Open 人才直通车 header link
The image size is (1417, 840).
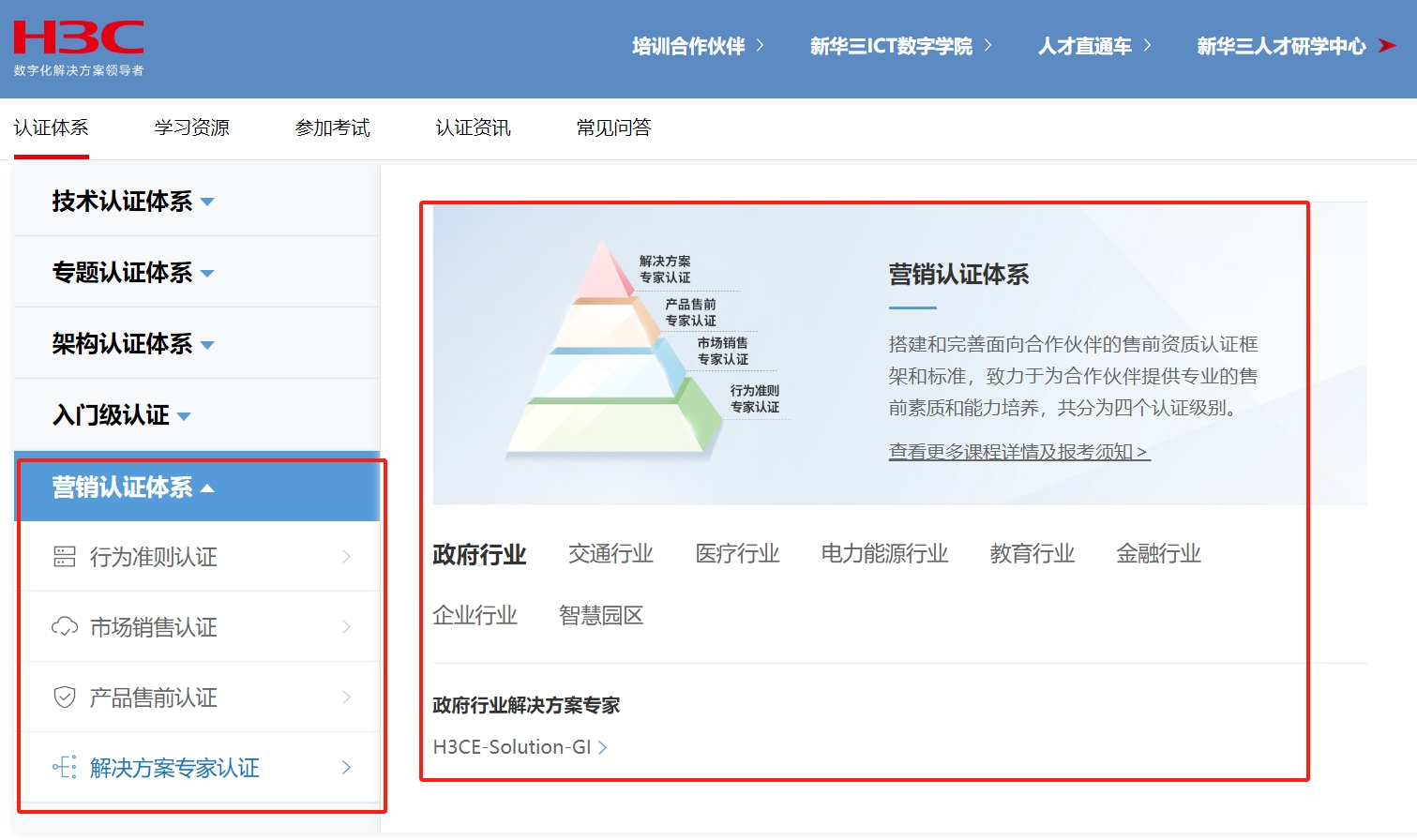click(1095, 46)
